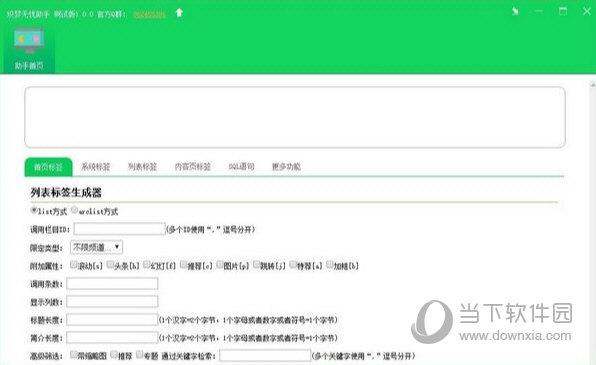Enable the 专题 checkbox
Screen dimensions: 596x365
pos(140,355)
